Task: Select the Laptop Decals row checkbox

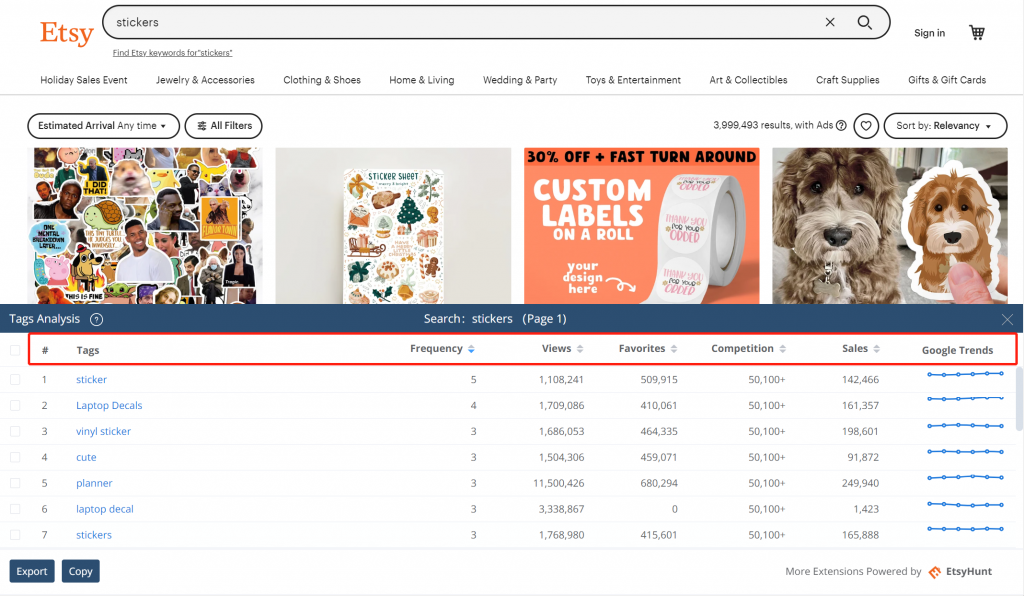Action: pyautogui.click(x=15, y=406)
